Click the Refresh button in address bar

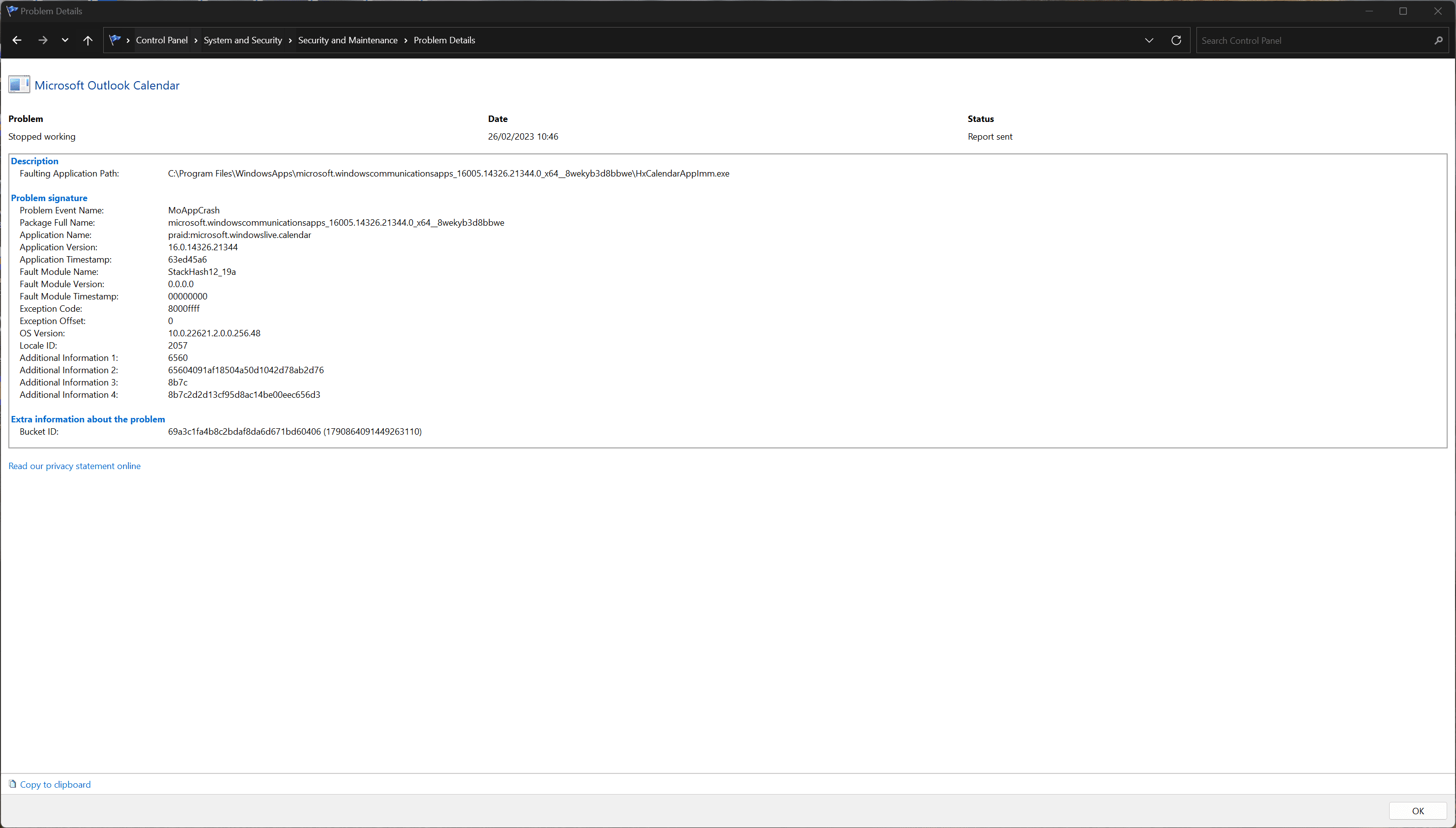tap(1176, 40)
